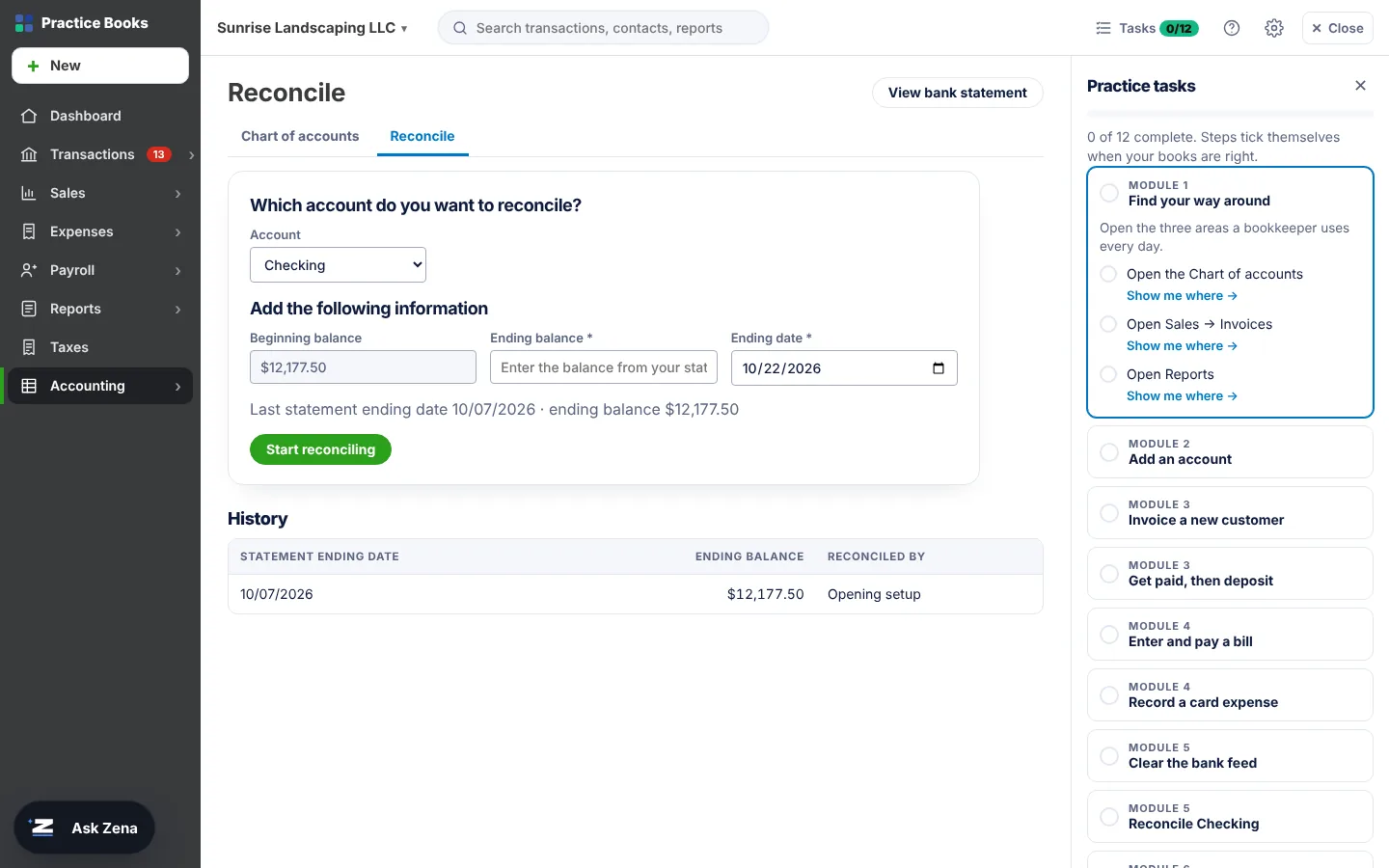Click the Sales chart icon

(x=29, y=193)
